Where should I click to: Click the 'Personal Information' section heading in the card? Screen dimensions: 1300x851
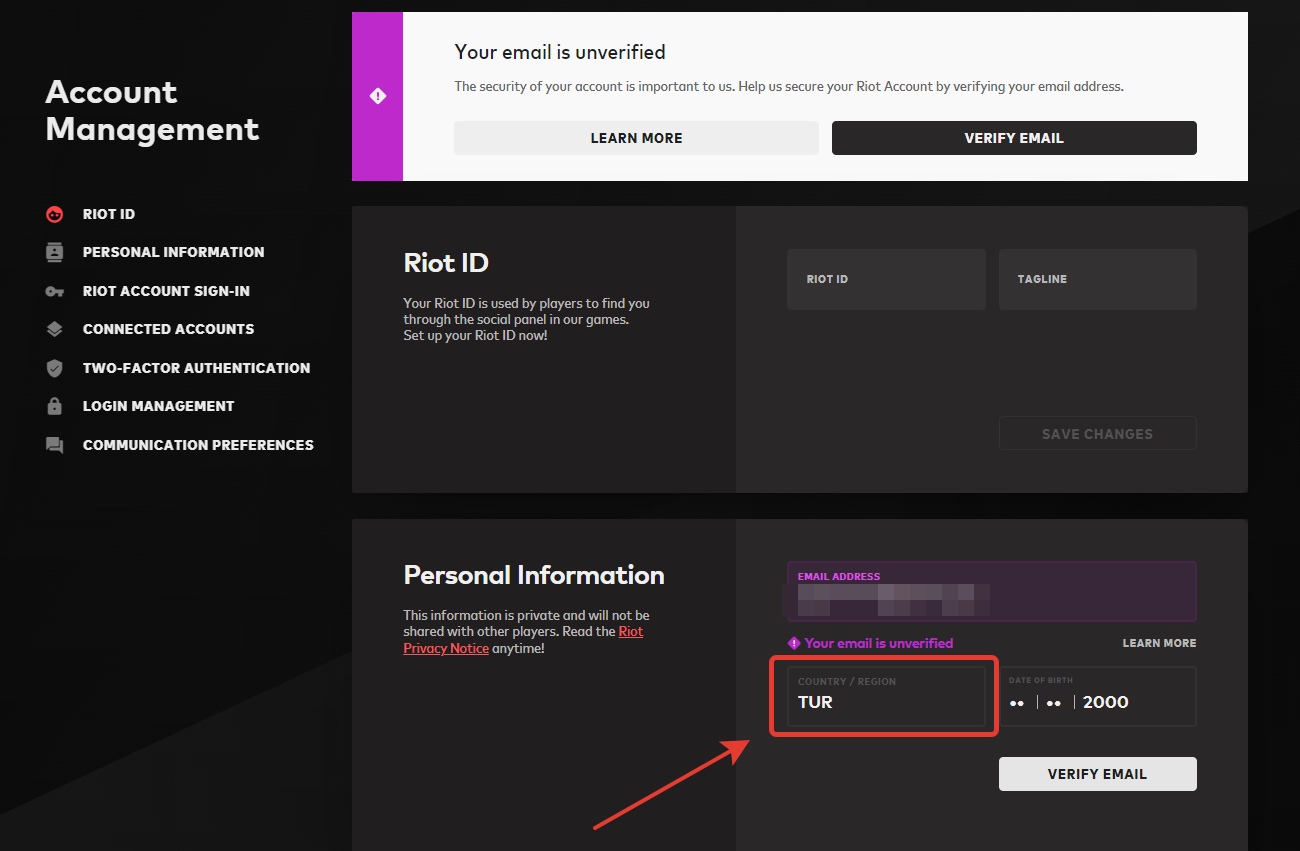pos(534,575)
